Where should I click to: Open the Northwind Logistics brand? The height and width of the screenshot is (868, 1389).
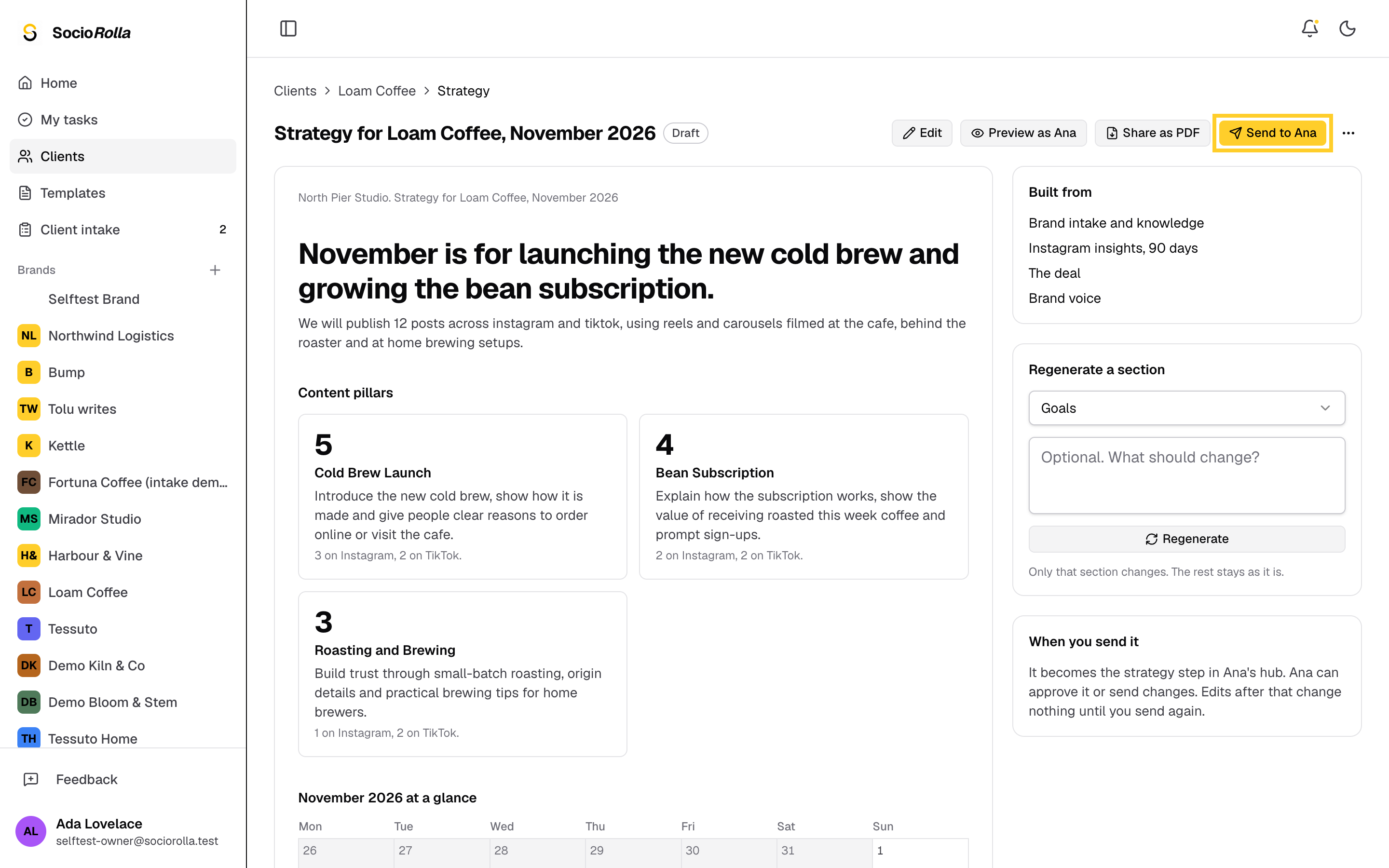click(x=123, y=336)
